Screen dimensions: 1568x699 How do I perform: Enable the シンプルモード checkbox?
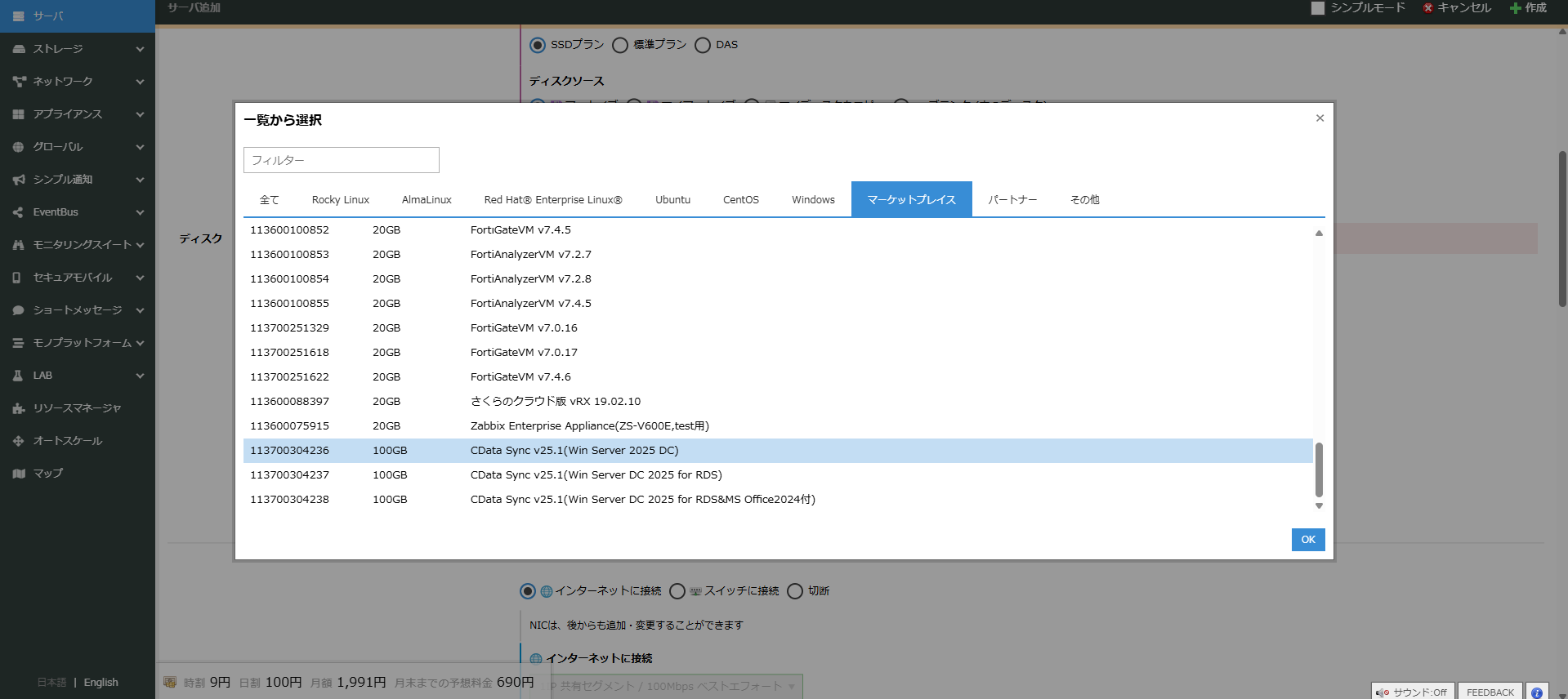point(1317,8)
